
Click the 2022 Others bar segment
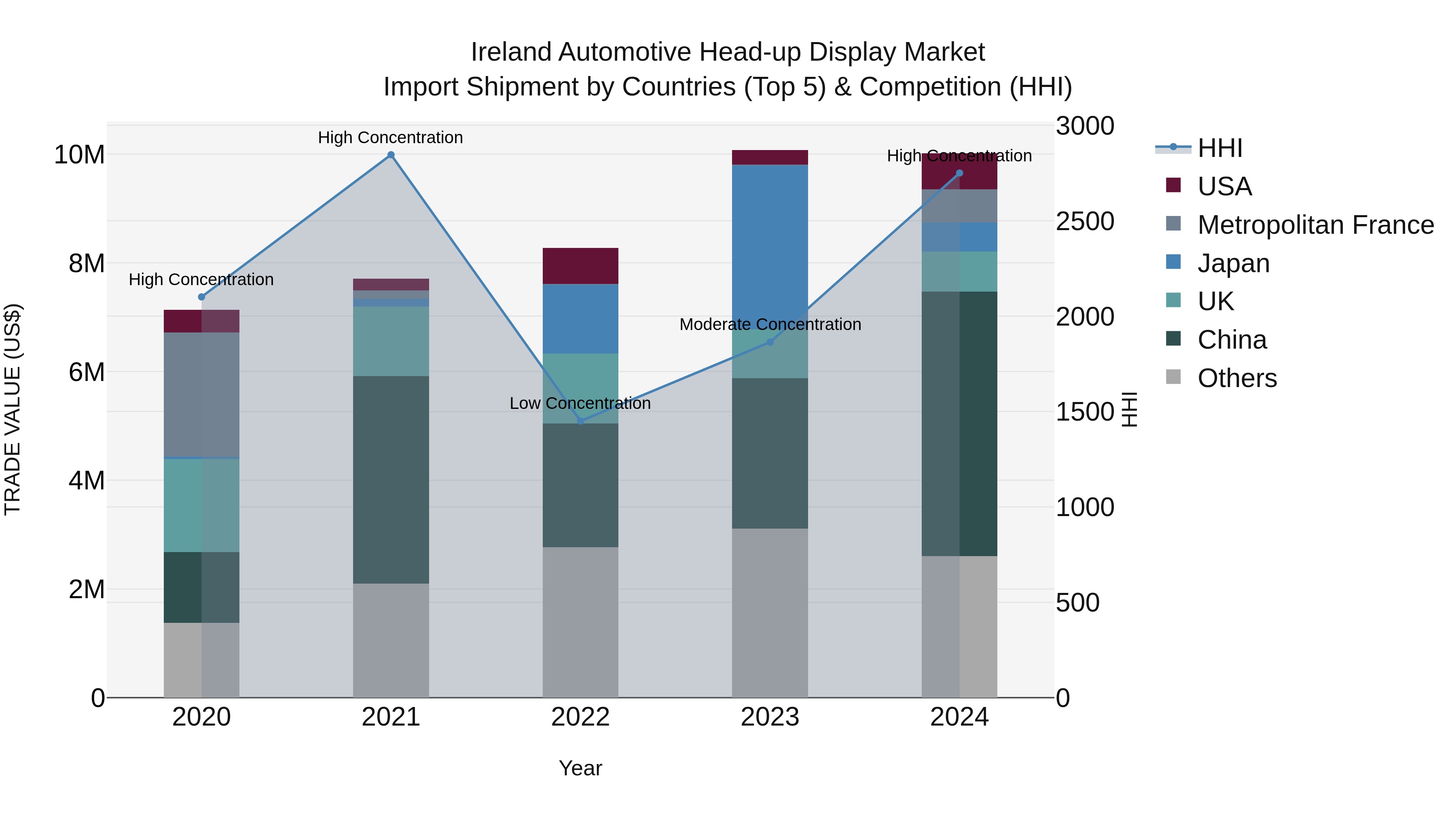[580, 622]
